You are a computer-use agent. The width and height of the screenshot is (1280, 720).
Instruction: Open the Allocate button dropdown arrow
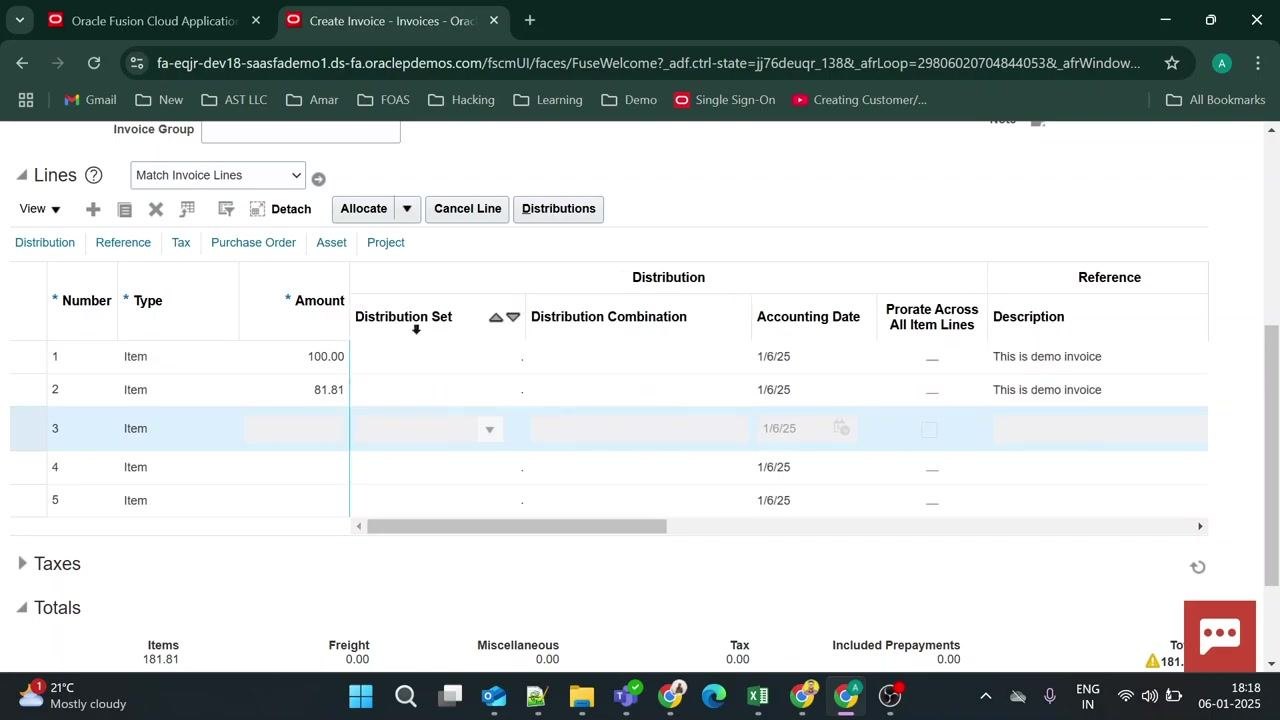coord(407,209)
